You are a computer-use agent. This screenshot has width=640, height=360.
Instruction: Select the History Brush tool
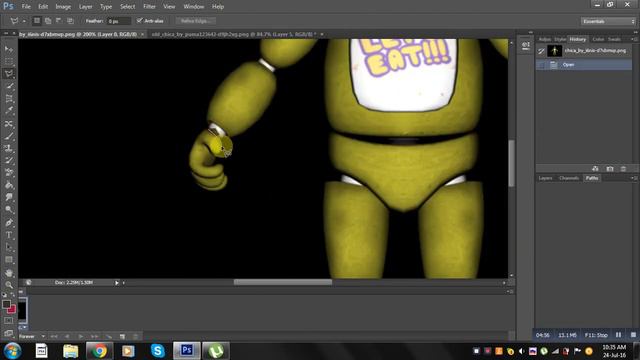[9, 160]
